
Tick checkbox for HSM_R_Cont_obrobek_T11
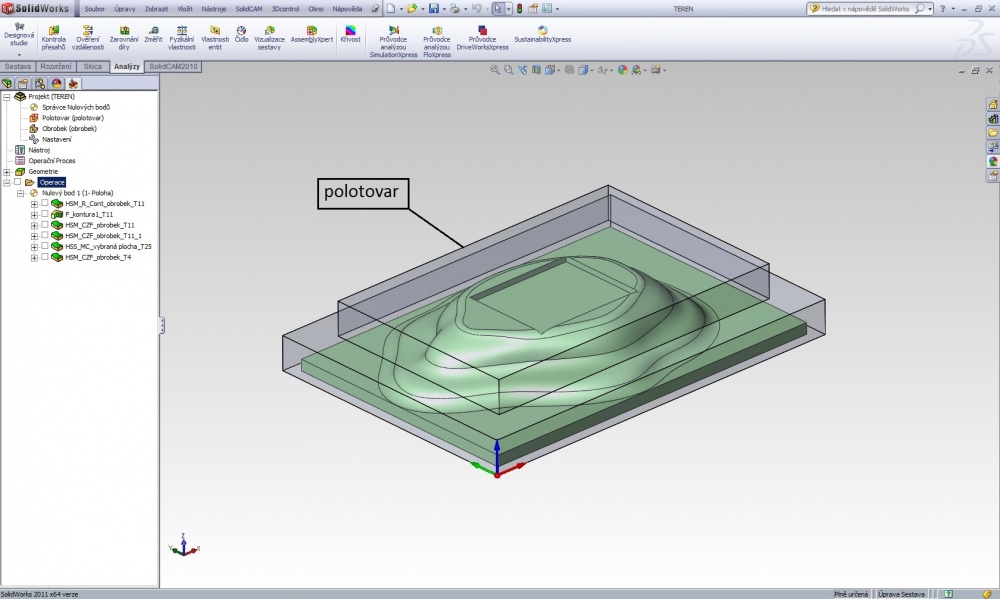[x=45, y=203]
